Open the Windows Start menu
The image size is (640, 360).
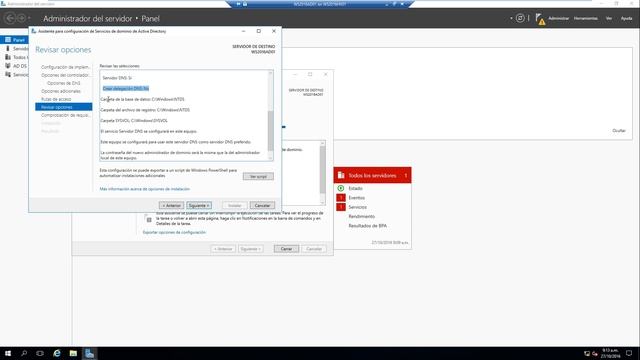pos(8,353)
